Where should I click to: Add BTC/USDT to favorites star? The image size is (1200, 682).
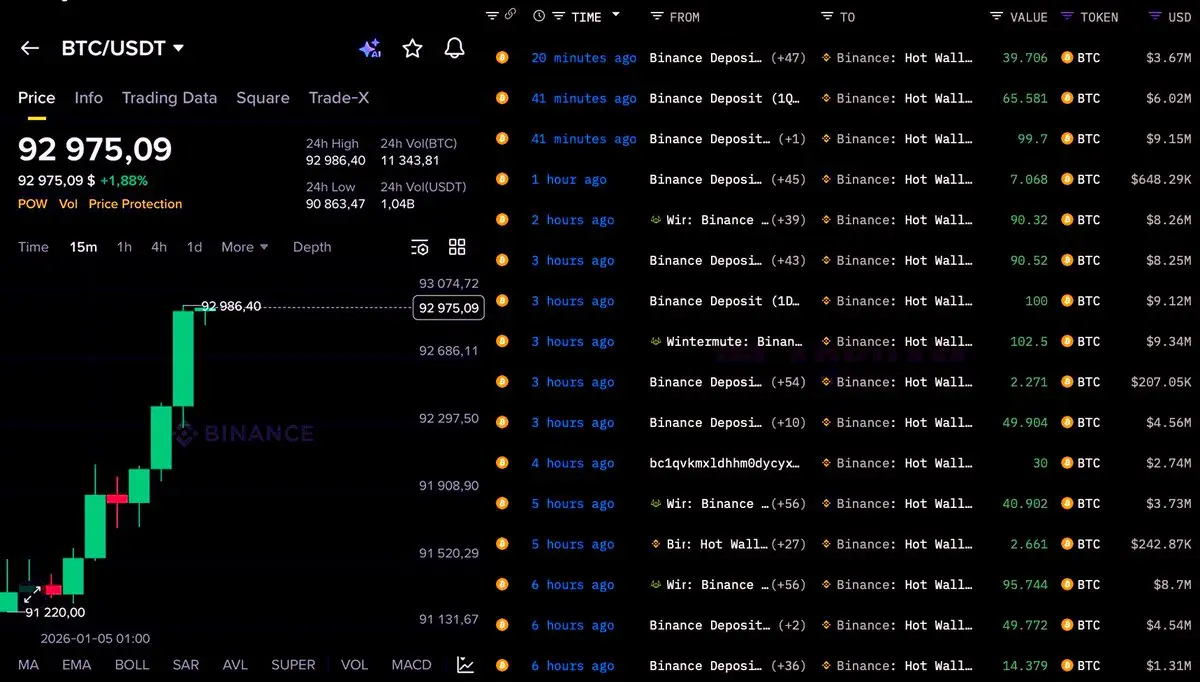click(x=412, y=48)
